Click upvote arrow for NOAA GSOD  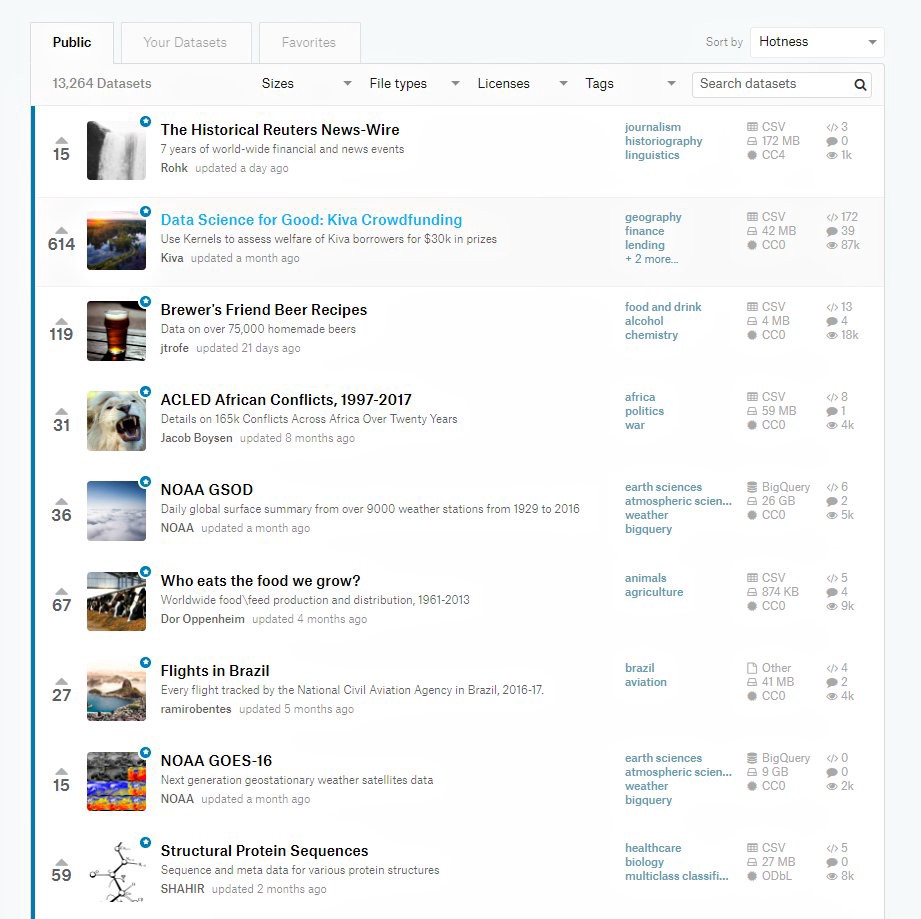(x=61, y=501)
